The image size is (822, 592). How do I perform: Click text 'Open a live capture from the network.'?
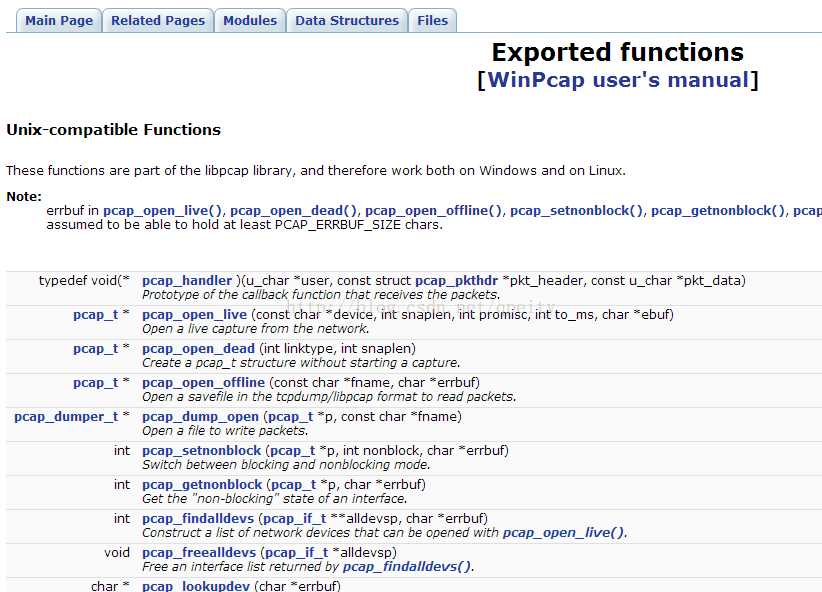[x=256, y=329]
